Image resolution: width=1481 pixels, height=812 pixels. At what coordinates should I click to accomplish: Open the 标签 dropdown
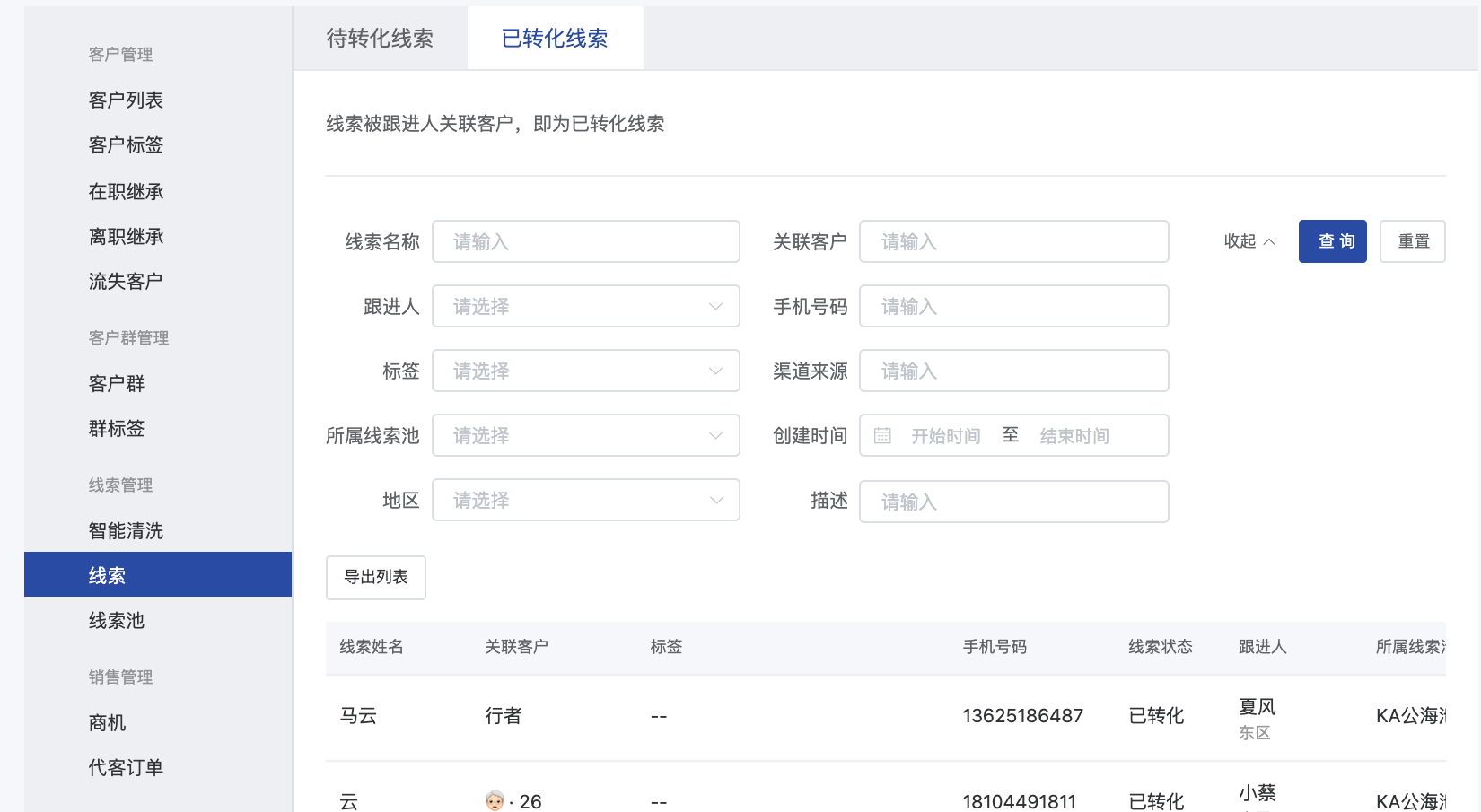tap(586, 371)
